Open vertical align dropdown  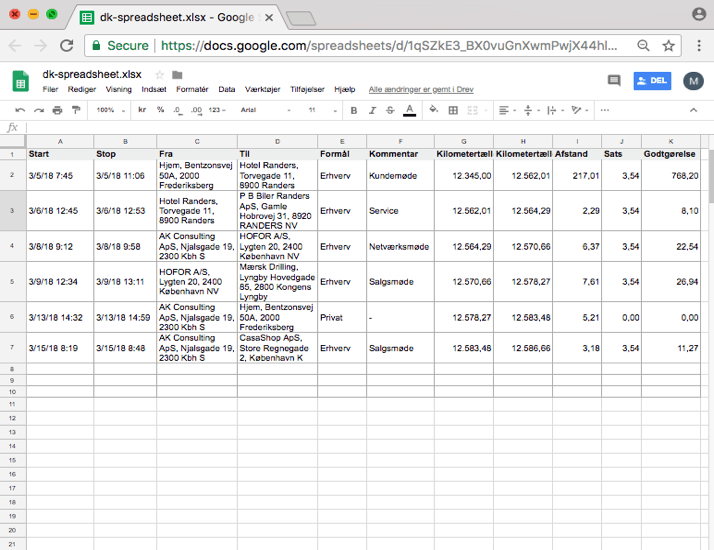click(x=531, y=110)
